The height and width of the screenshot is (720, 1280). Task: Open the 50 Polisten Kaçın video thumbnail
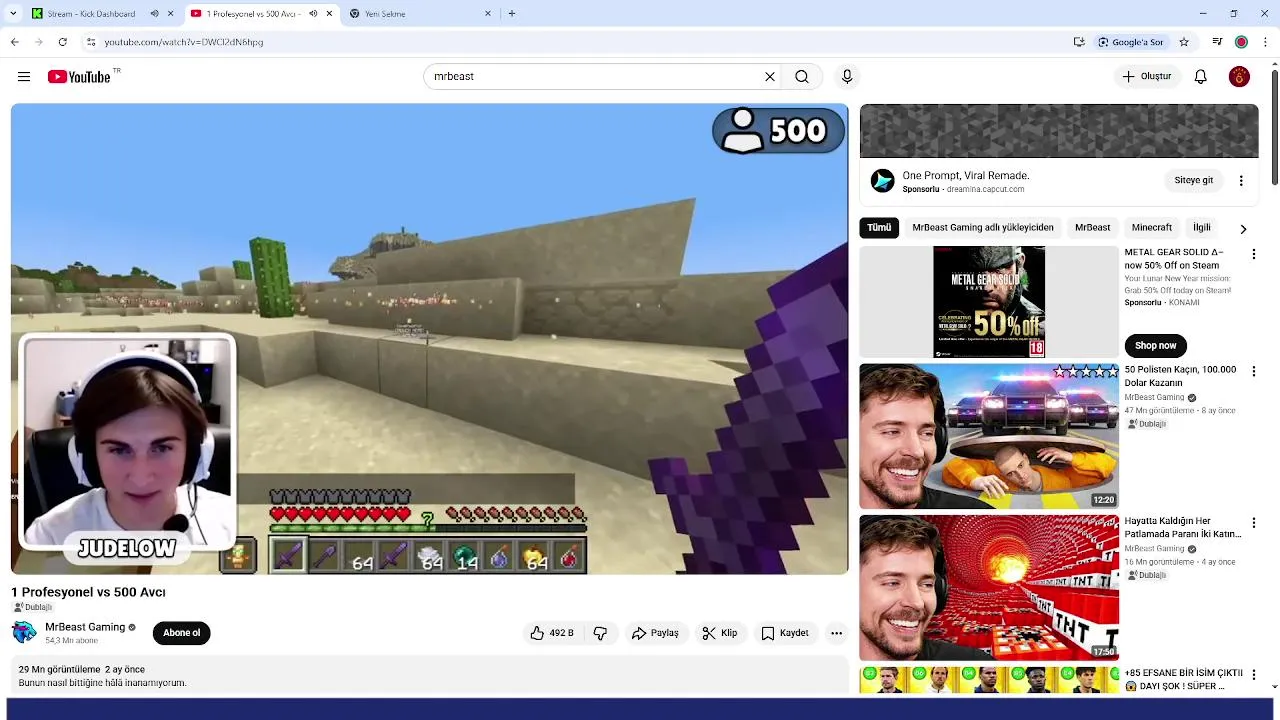point(989,436)
